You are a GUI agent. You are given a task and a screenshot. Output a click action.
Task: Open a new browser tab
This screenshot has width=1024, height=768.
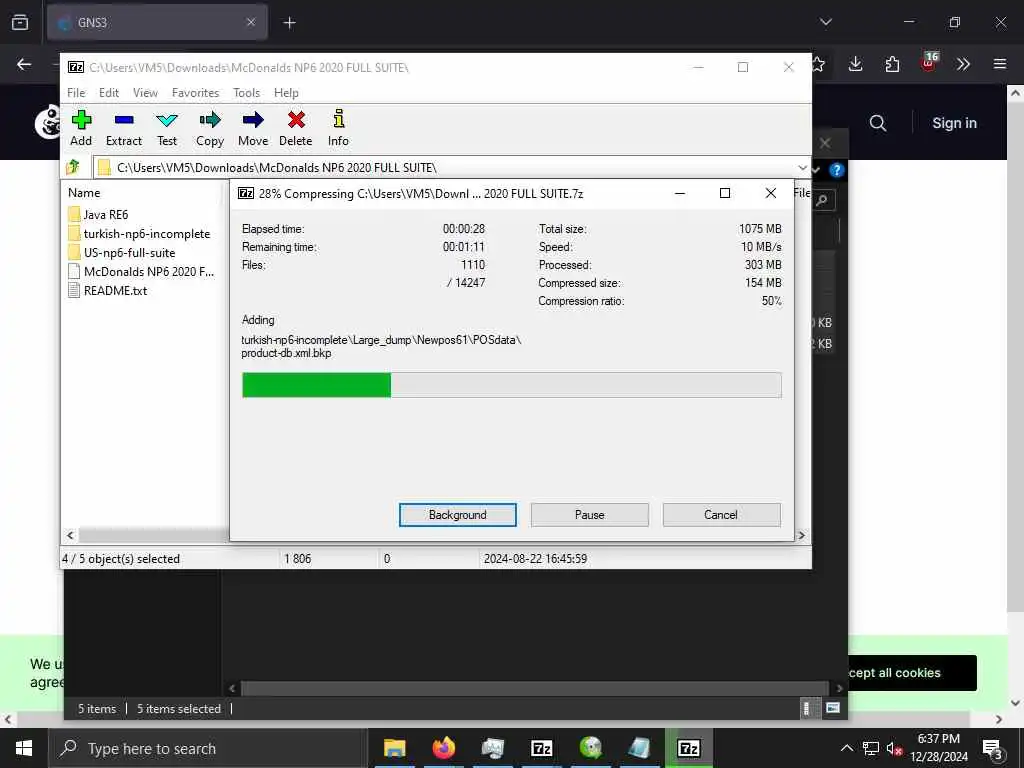(289, 23)
